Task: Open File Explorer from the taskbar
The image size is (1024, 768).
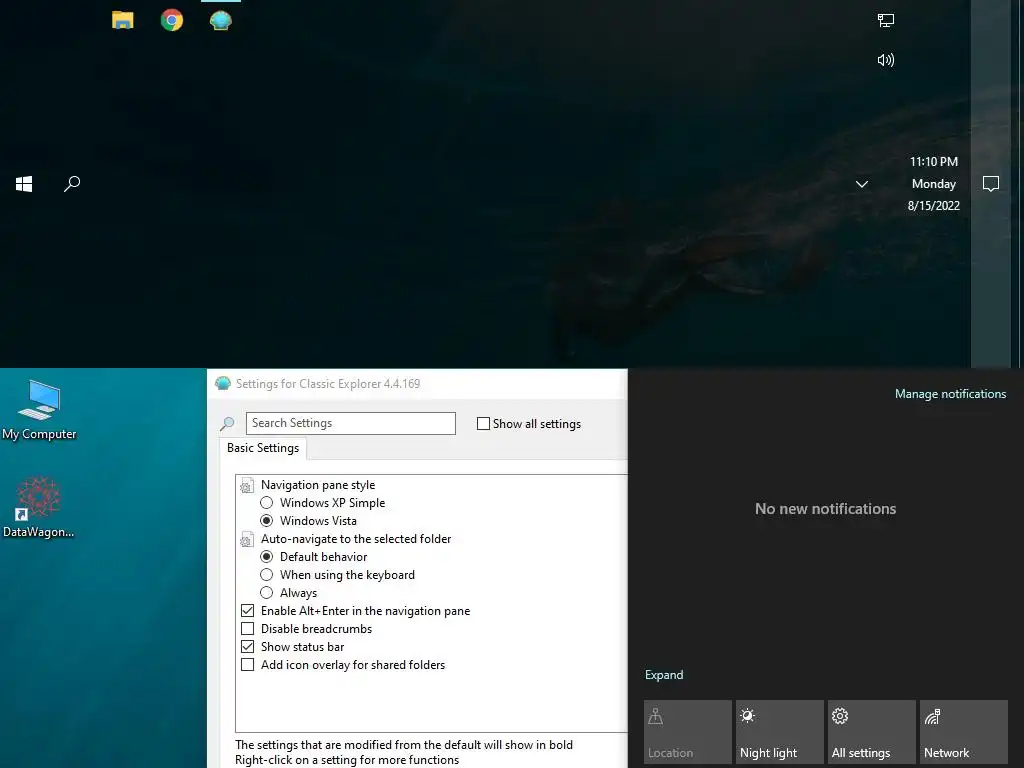Action: point(123,20)
